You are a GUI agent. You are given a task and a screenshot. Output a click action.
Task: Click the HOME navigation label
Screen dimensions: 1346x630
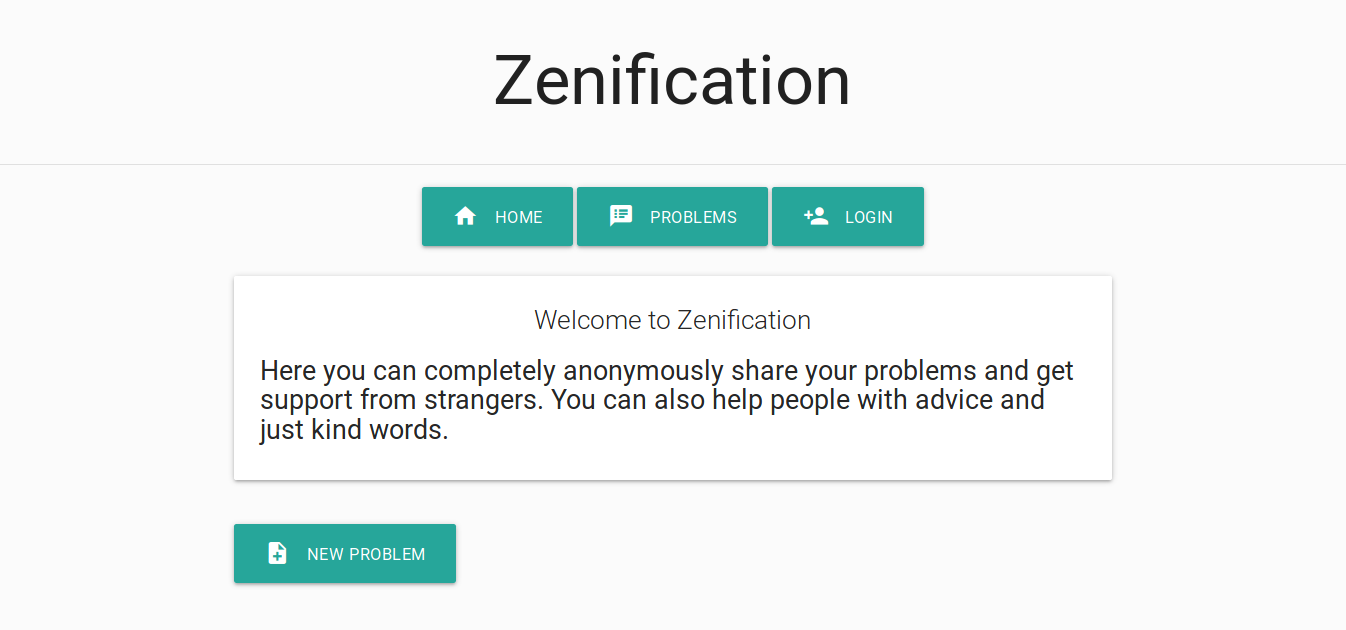(520, 216)
